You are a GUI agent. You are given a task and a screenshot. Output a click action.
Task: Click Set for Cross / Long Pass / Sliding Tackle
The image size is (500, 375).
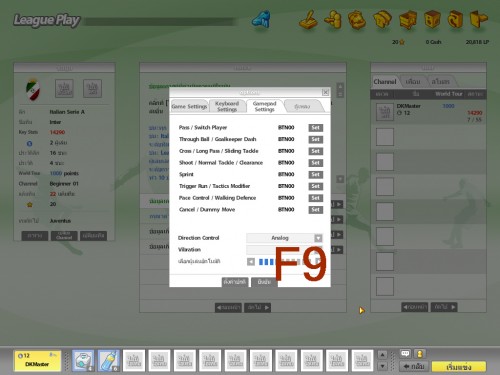(x=315, y=151)
